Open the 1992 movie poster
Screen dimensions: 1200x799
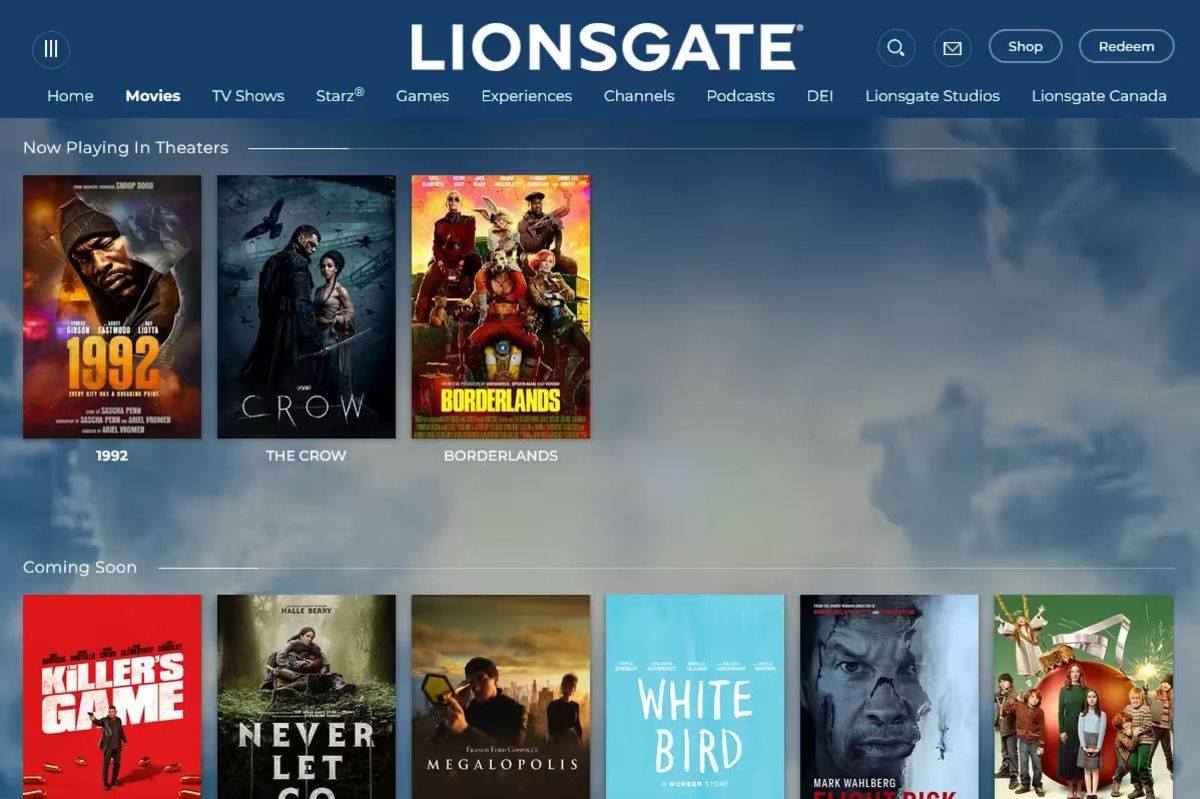[x=112, y=307]
